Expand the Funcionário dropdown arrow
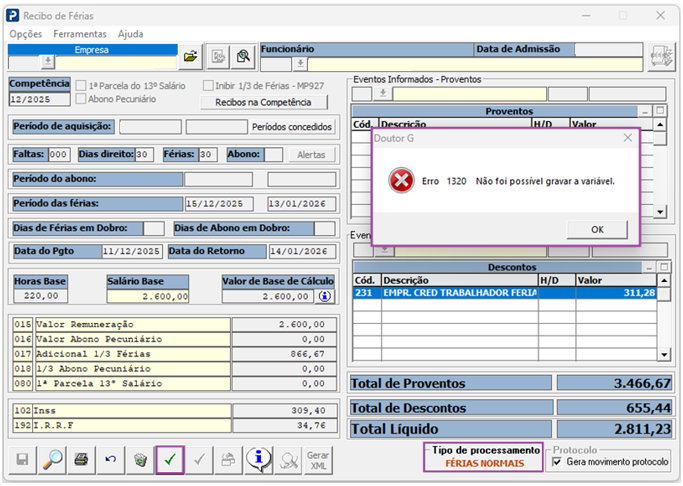The image size is (683, 486). point(300,63)
